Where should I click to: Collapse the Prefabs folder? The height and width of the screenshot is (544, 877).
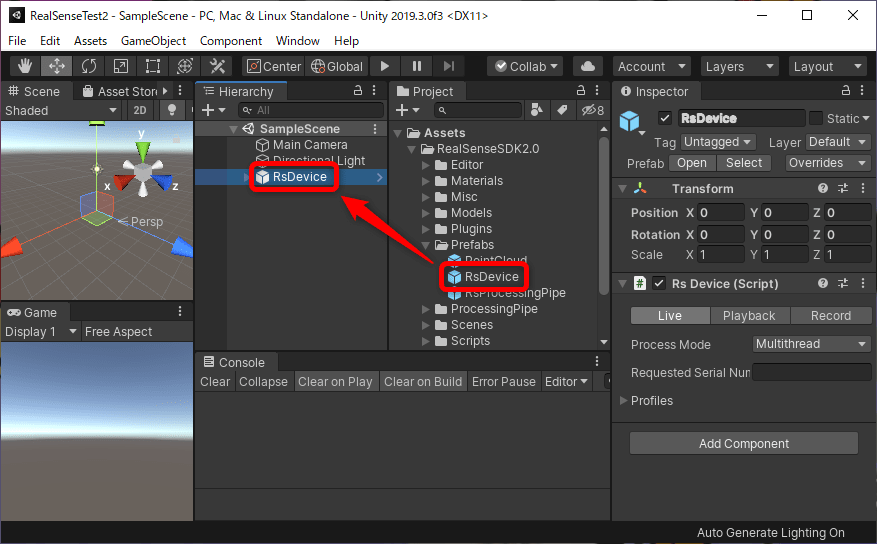426,245
